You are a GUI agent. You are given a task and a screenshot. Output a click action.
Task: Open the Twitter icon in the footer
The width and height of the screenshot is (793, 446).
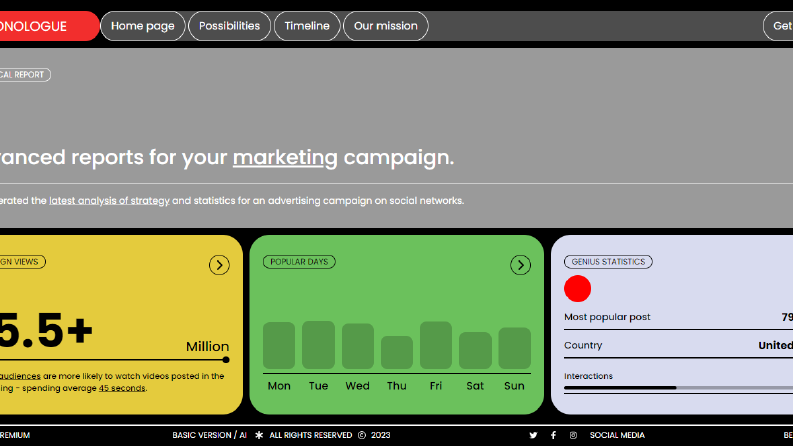[533, 435]
